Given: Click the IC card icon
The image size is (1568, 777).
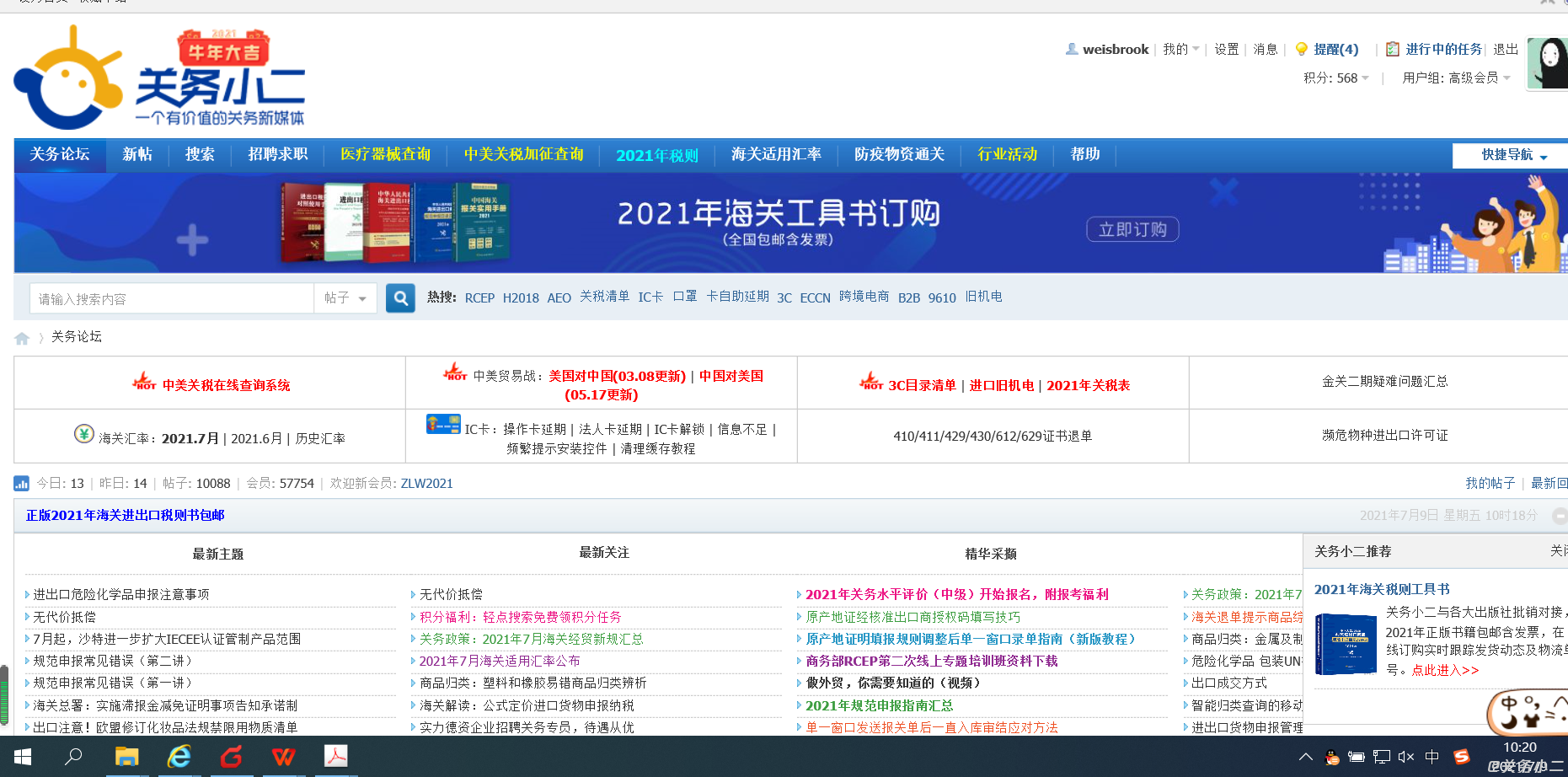Looking at the screenshot, I should click(443, 425).
